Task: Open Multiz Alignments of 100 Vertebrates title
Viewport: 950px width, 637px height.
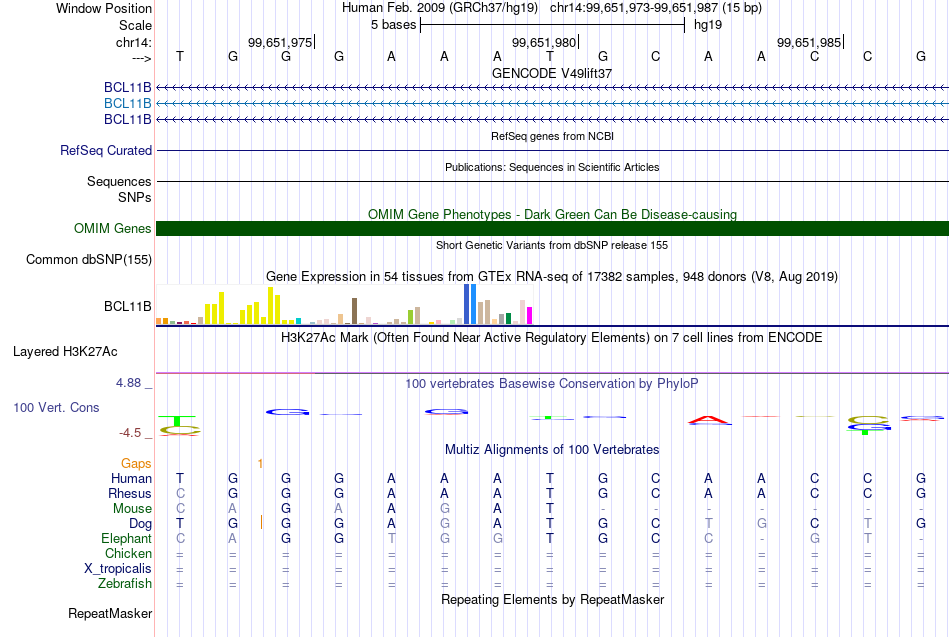Action: pos(552,450)
